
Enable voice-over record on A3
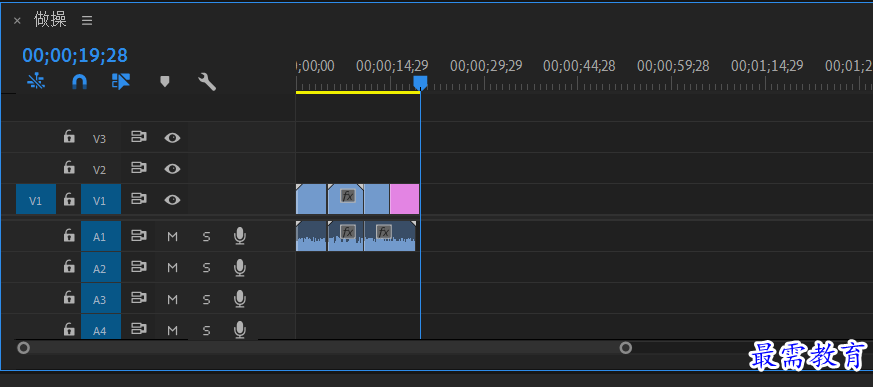point(240,299)
